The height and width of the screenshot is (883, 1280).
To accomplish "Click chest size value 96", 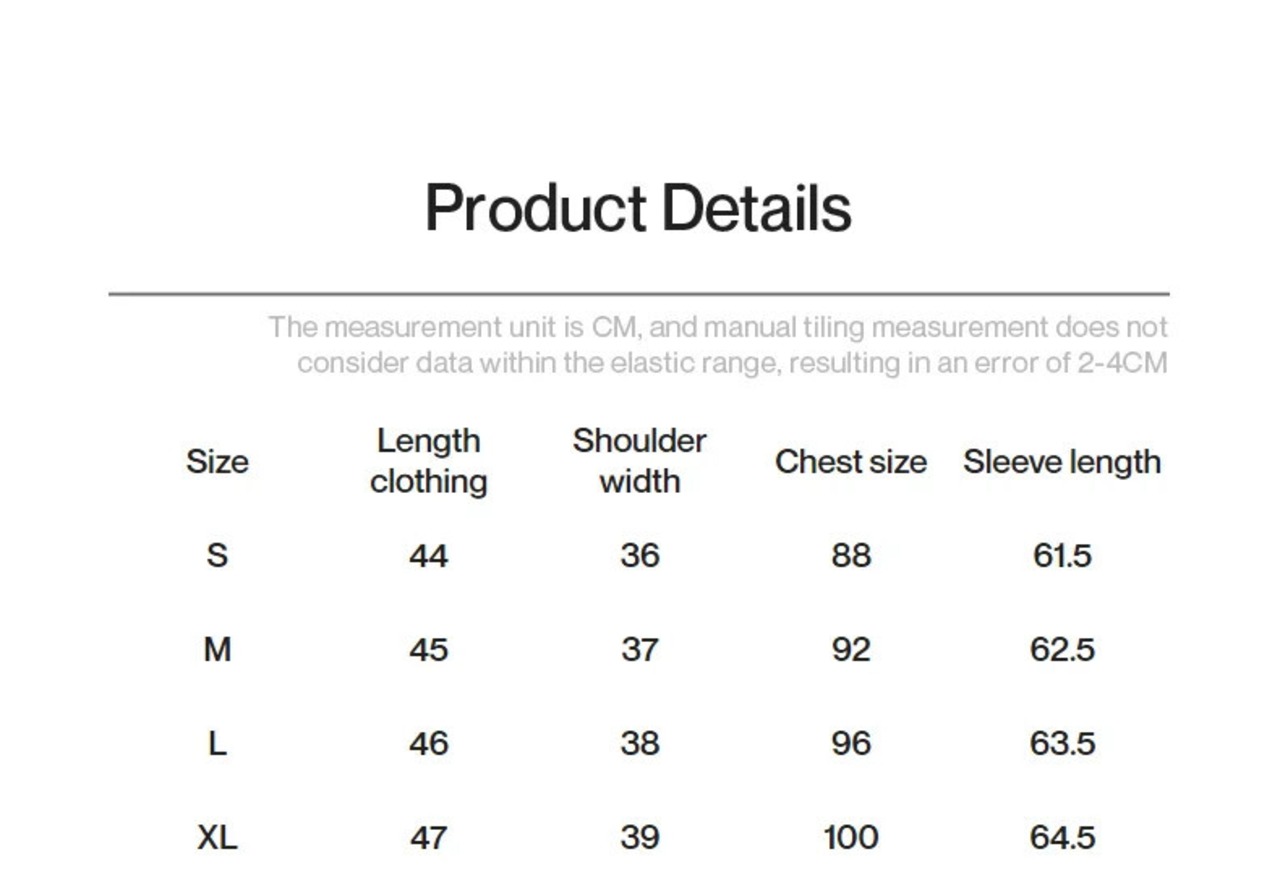I will pyautogui.click(x=850, y=744).
